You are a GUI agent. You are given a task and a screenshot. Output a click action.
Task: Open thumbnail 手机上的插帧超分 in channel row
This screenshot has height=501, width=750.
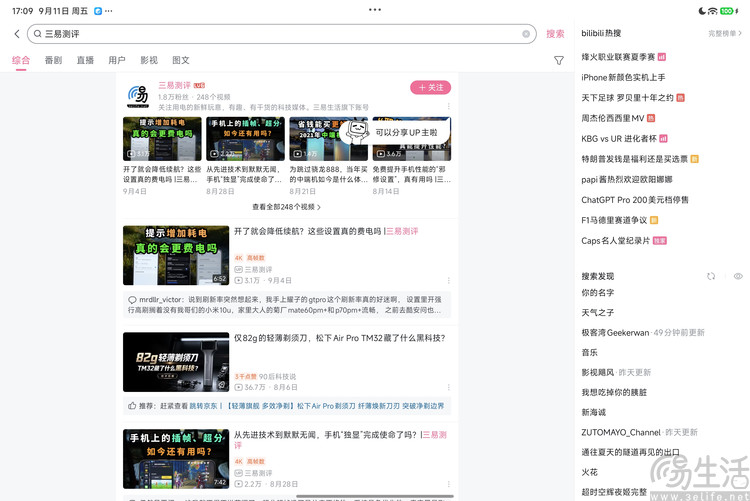point(245,139)
